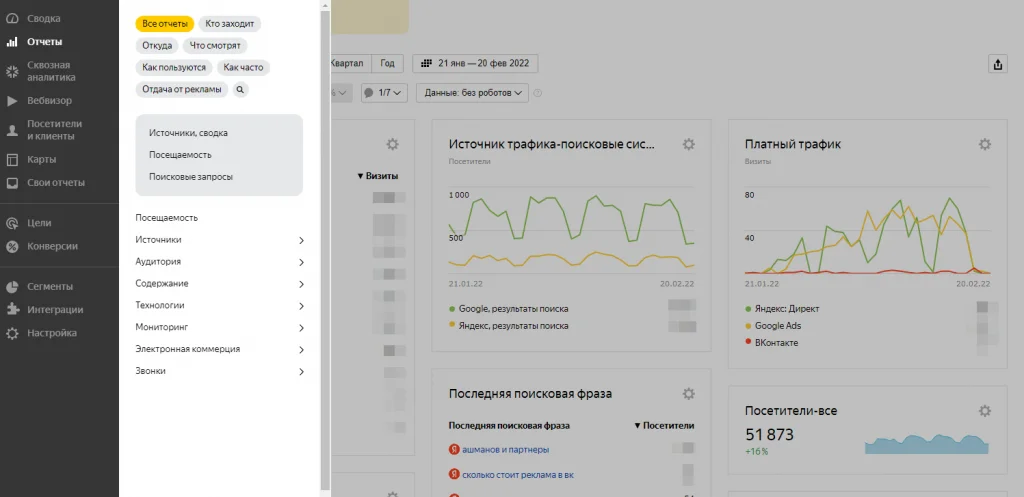Switch period to the Год tab
1024x497 pixels.
(387, 64)
